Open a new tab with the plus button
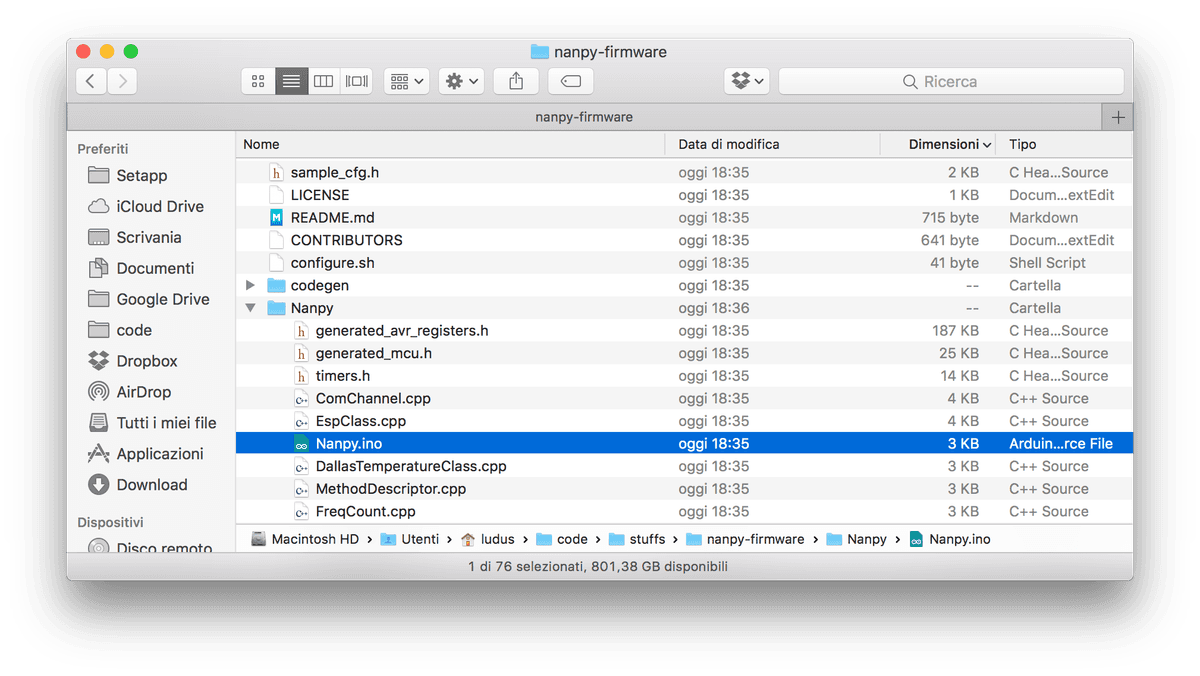The image size is (1200, 676). point(1117,116)
